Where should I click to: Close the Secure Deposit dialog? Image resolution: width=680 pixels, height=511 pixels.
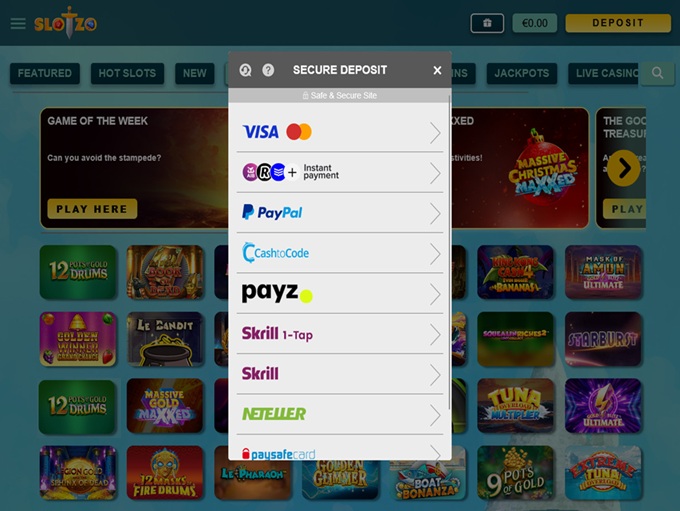click(437, 70)
